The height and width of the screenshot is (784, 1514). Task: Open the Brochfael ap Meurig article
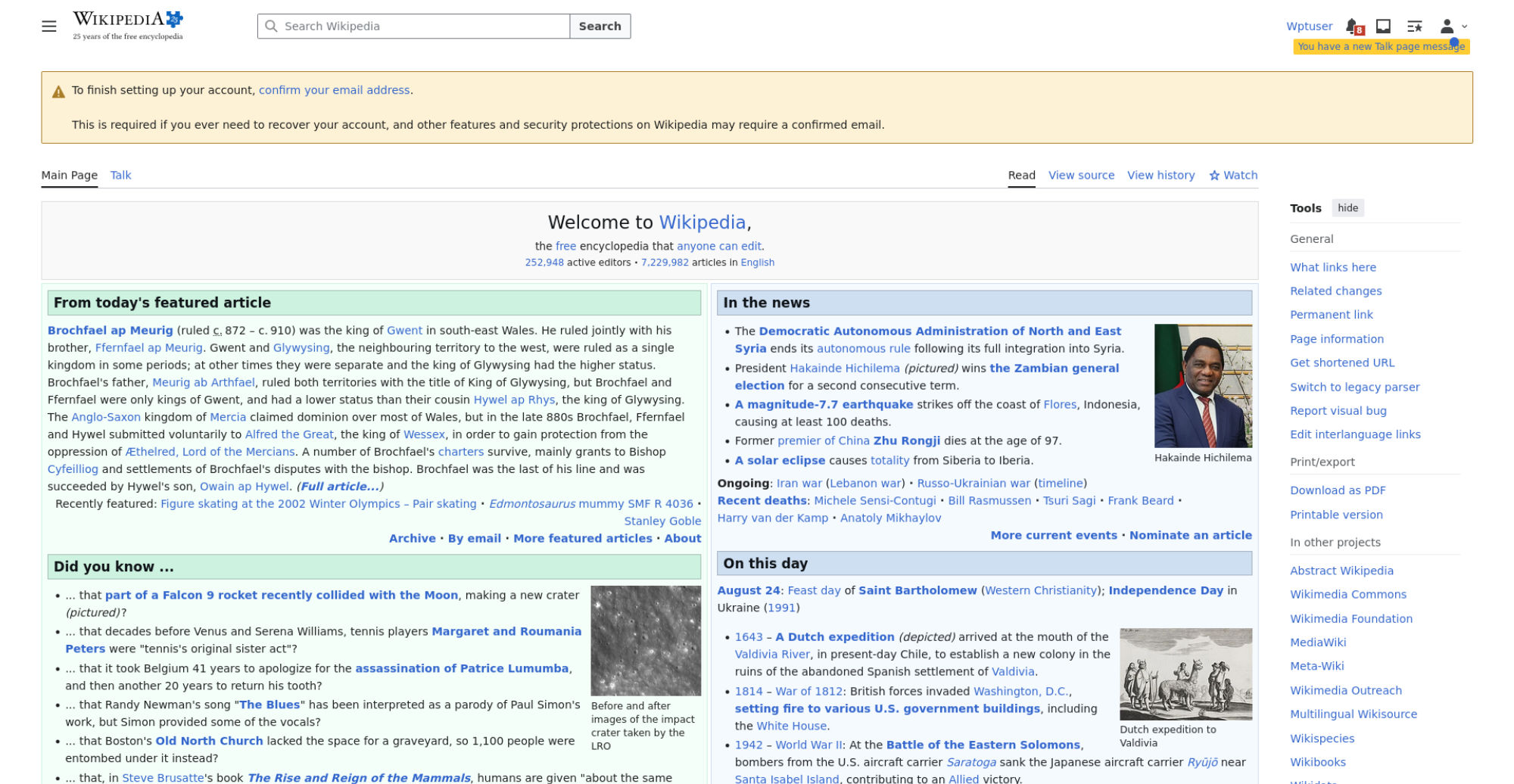tap(111, 331)
